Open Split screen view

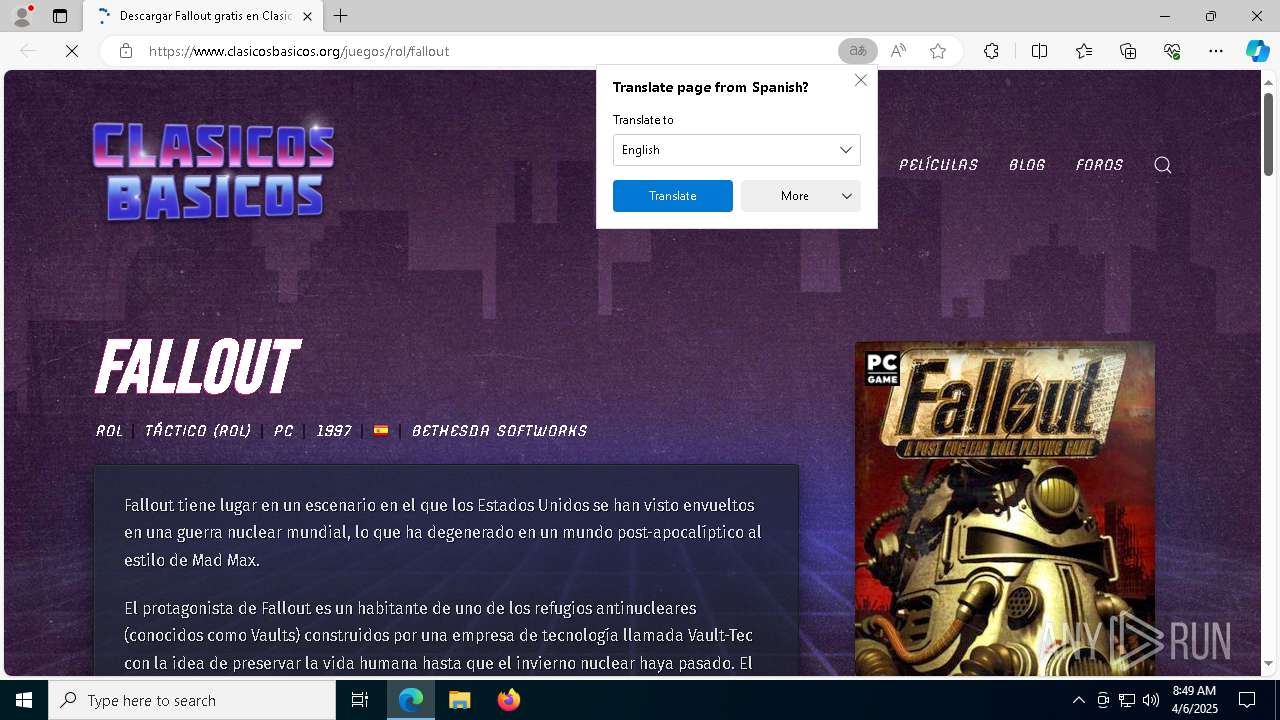1039,51
